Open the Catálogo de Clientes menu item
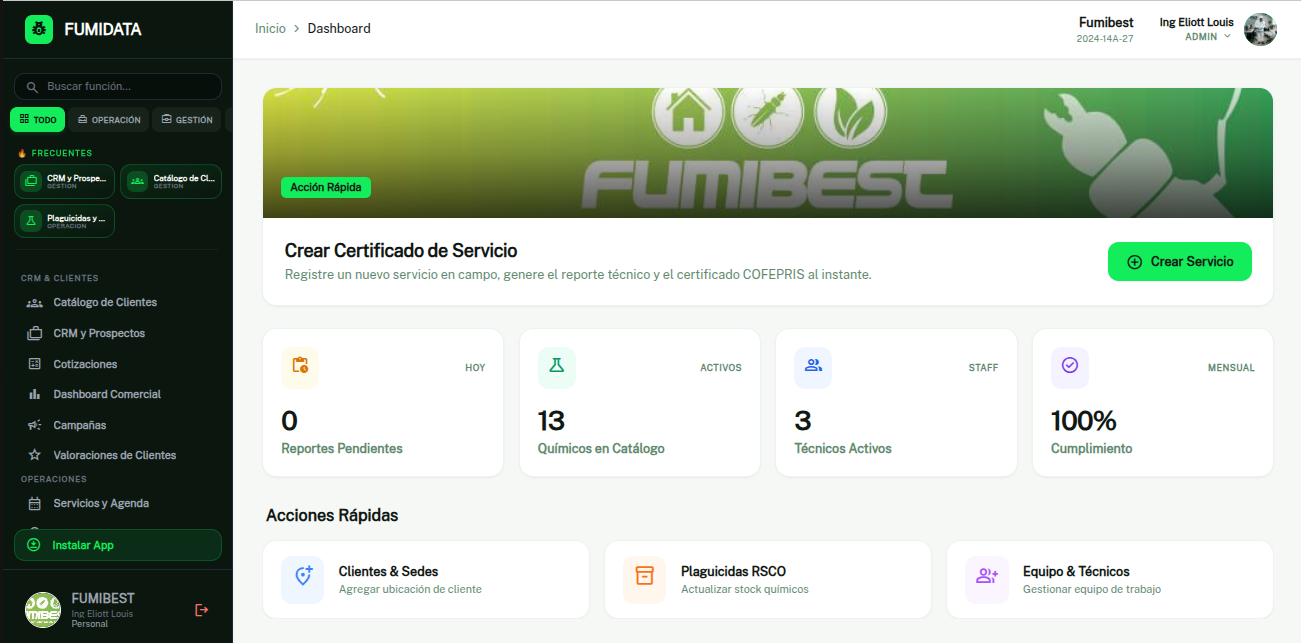Image resolution: width=1301 pixels, height=643 pixels. tap(118, 303)
